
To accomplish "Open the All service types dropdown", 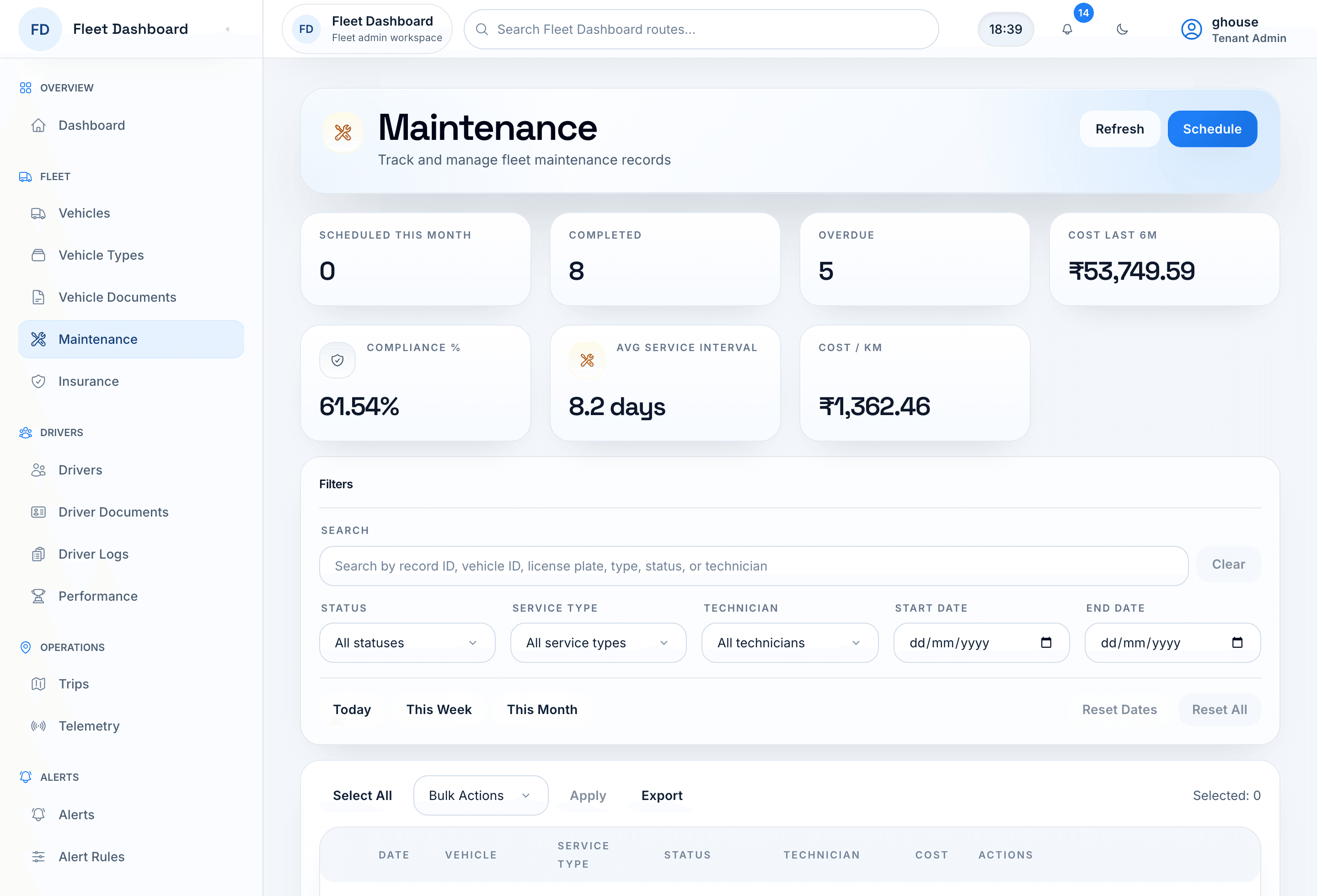I will 599,643.
